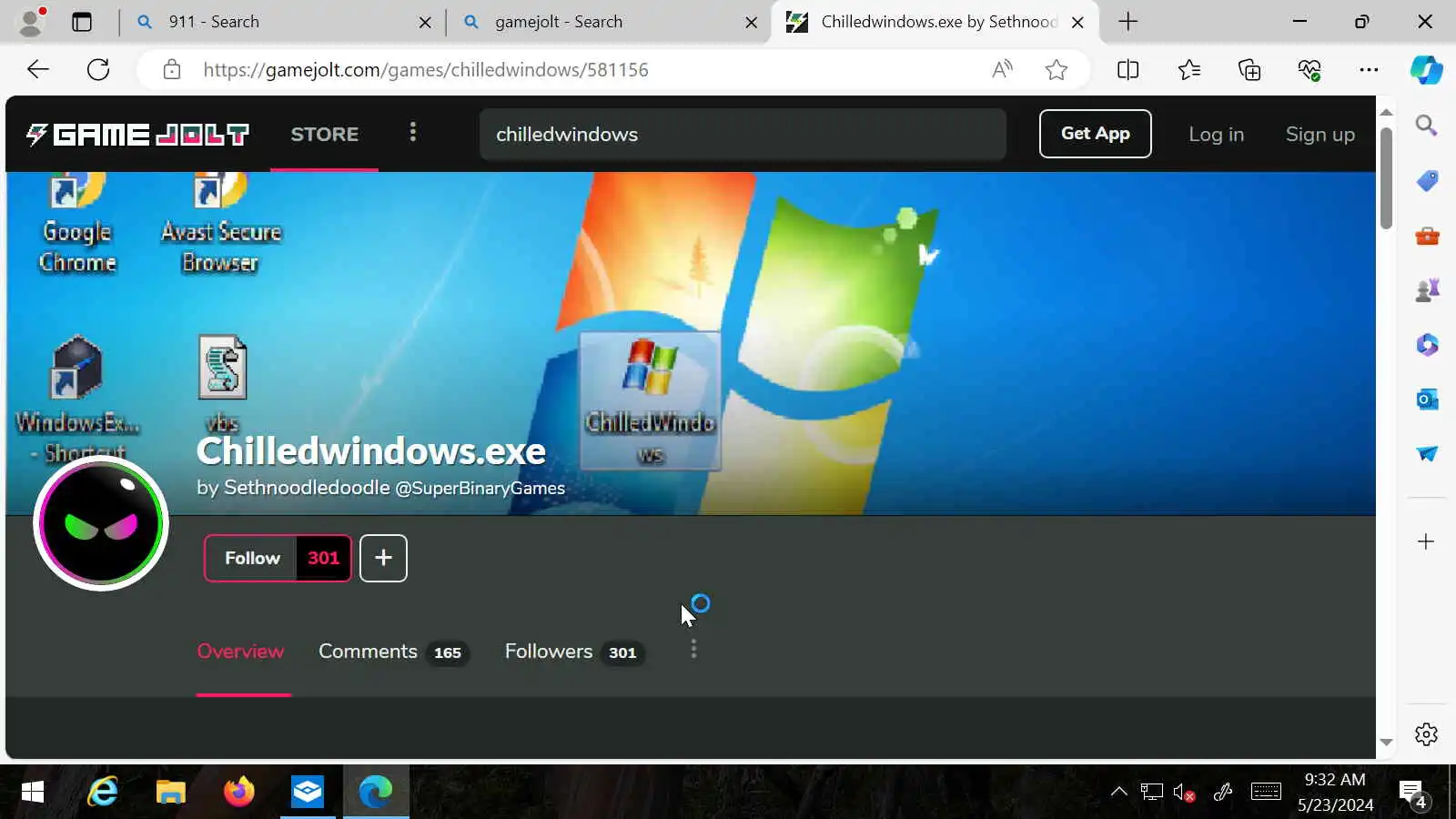Toggle the split screen view

[1128, 69]
